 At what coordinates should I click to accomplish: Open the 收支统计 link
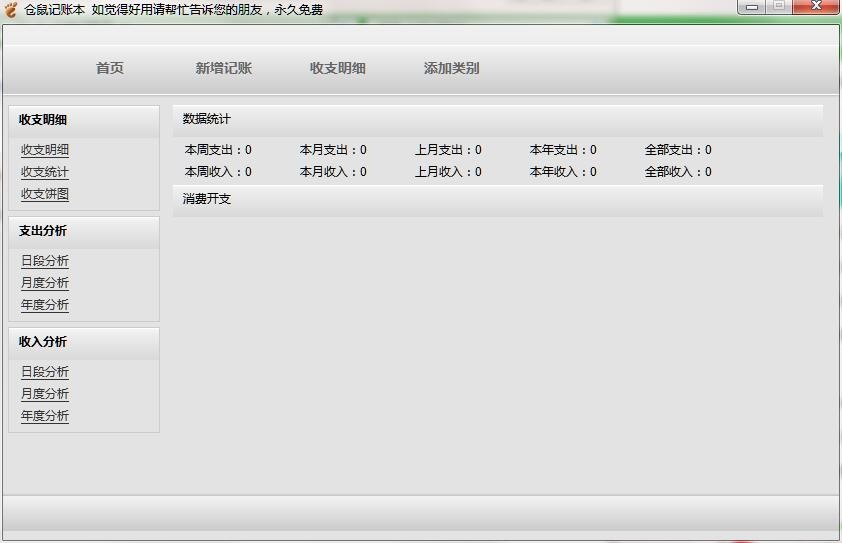[45, 172]
